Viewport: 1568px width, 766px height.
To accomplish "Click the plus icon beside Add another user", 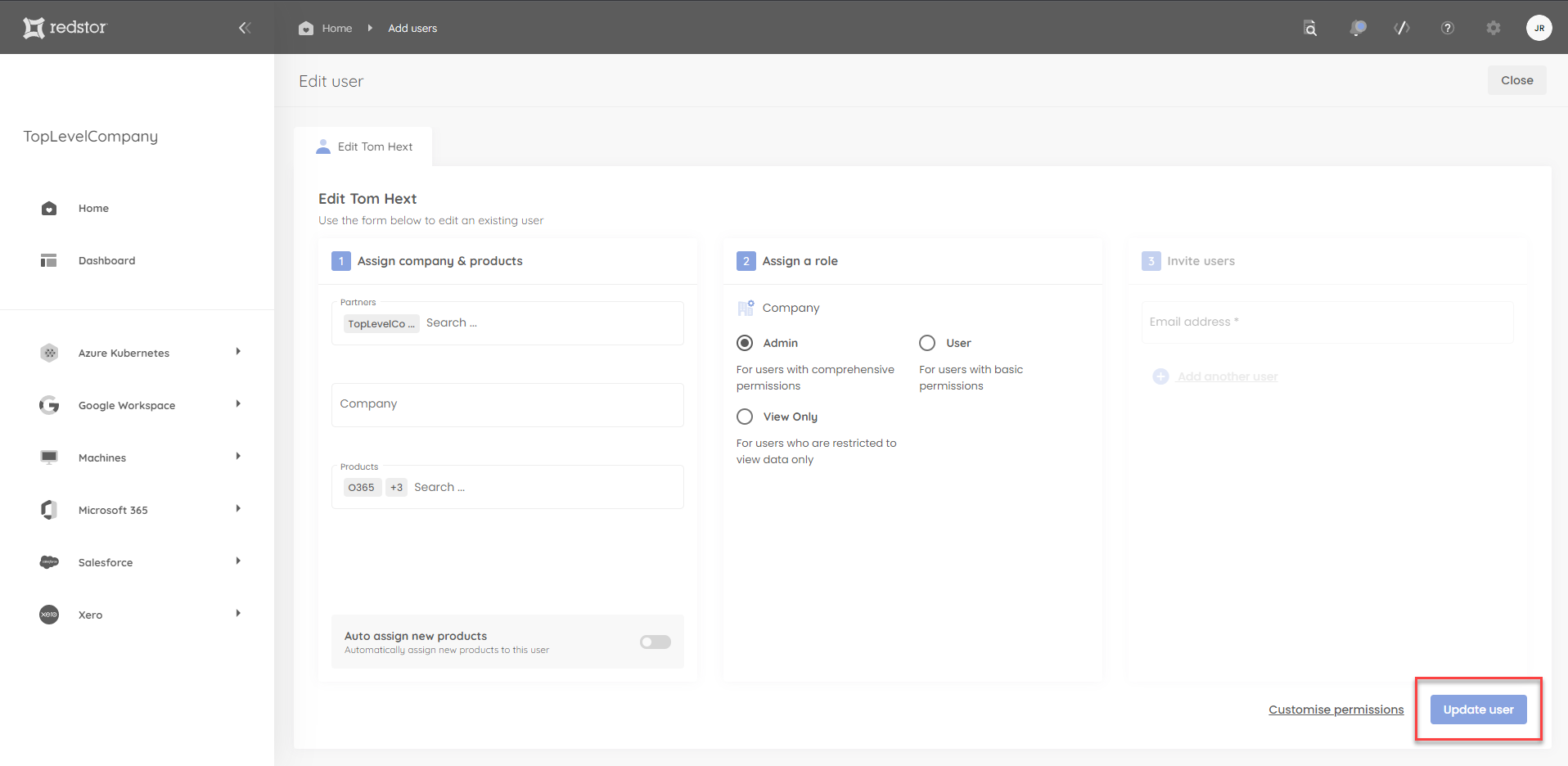I will (1160, 376).
